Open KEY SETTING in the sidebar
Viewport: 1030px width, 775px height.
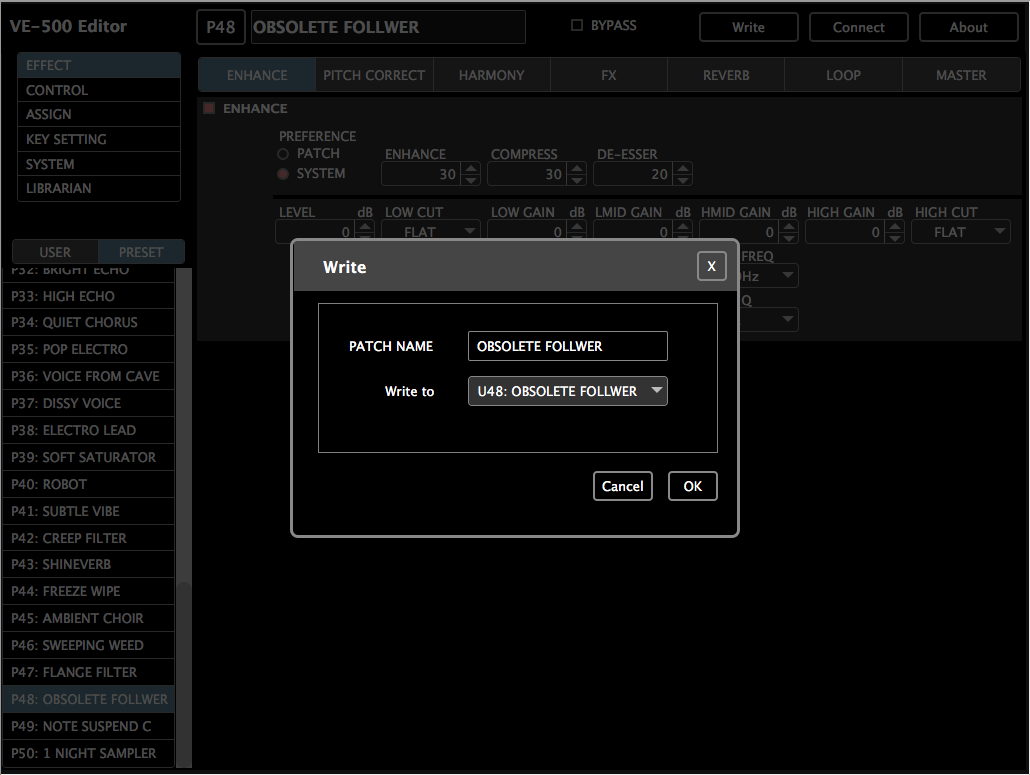tap(99, 139)
